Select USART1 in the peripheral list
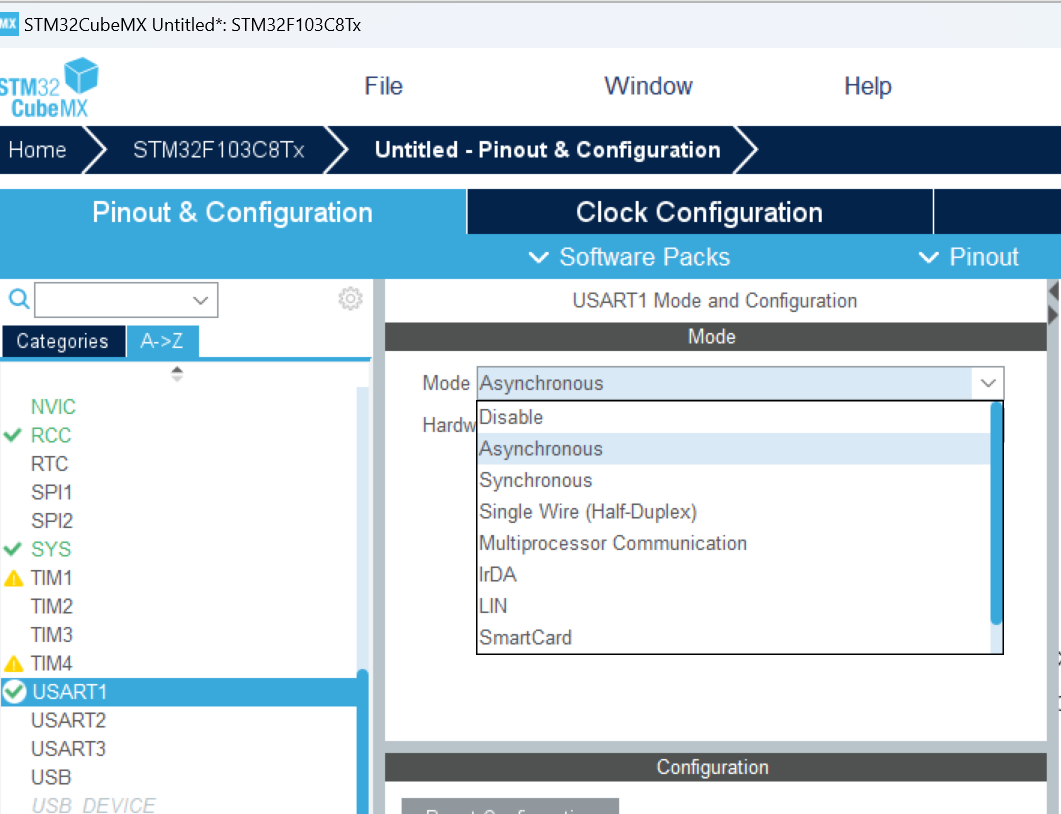Image resolution: width=1061 pixels, height=814 pixels. (179, 692)
